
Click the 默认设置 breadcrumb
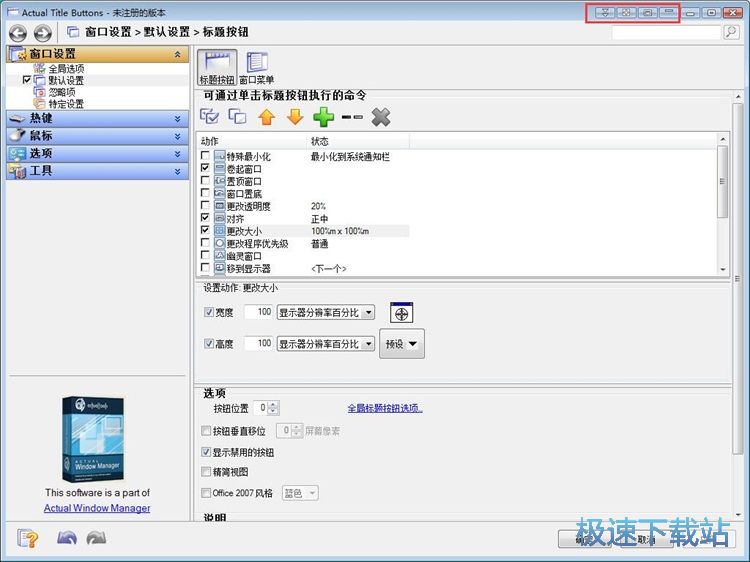tap(167, 32)
